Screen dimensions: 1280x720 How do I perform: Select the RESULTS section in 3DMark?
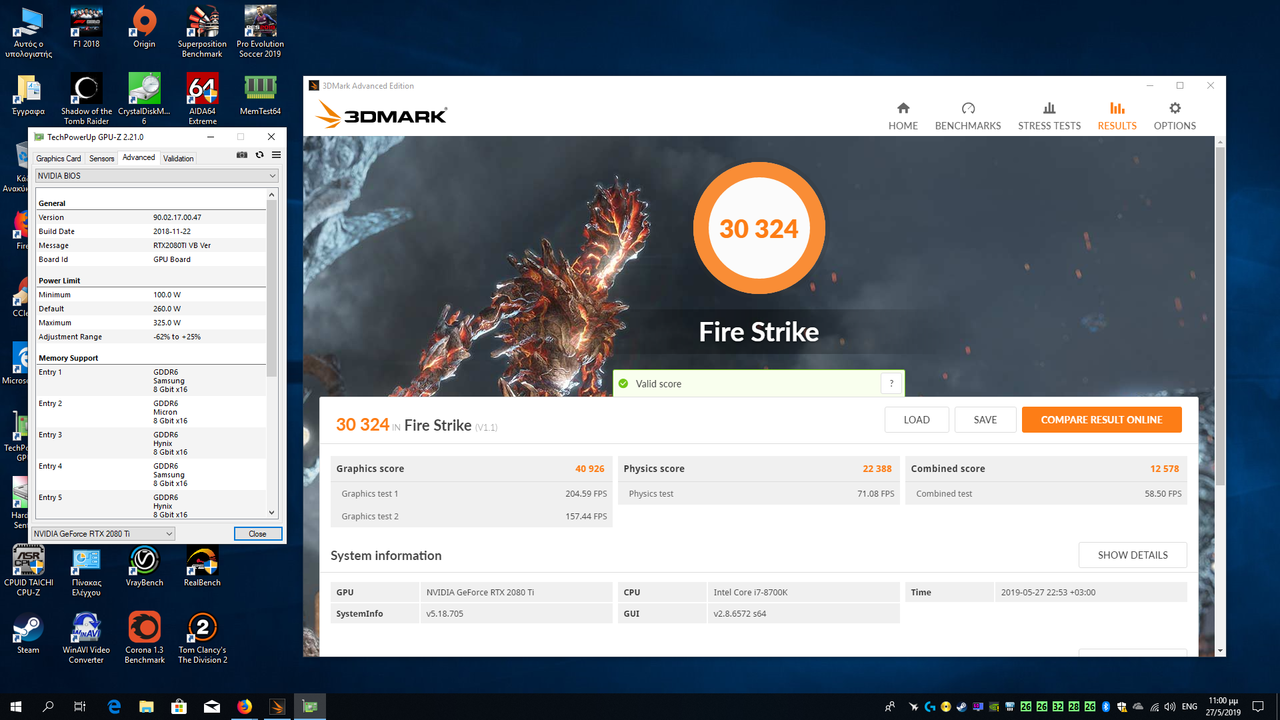pos(1117,116)
